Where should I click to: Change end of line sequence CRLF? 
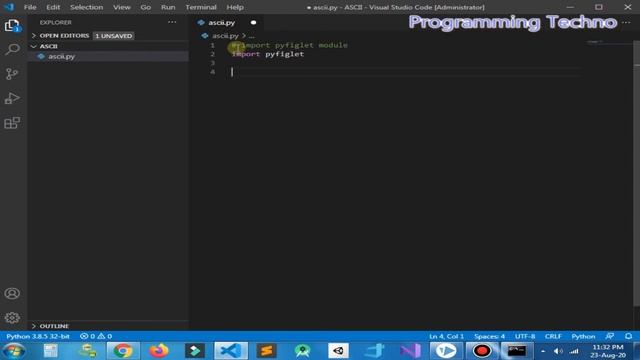pyautogui.click(x=553, y=336)
